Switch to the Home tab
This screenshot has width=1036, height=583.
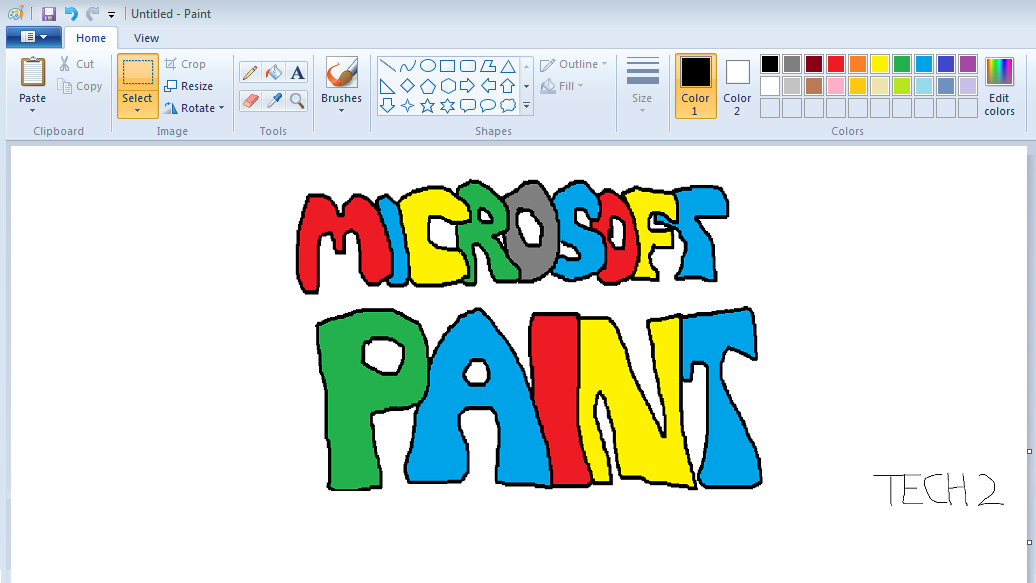91,38
